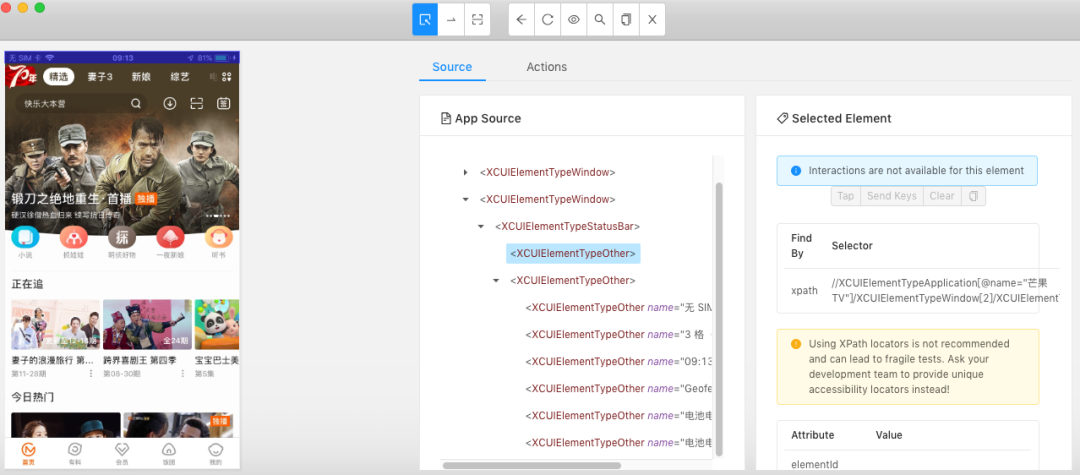1080x475 pixels.
Task: Expand the first XCUIElementTypeWindow node
Action: click(465, 173)
